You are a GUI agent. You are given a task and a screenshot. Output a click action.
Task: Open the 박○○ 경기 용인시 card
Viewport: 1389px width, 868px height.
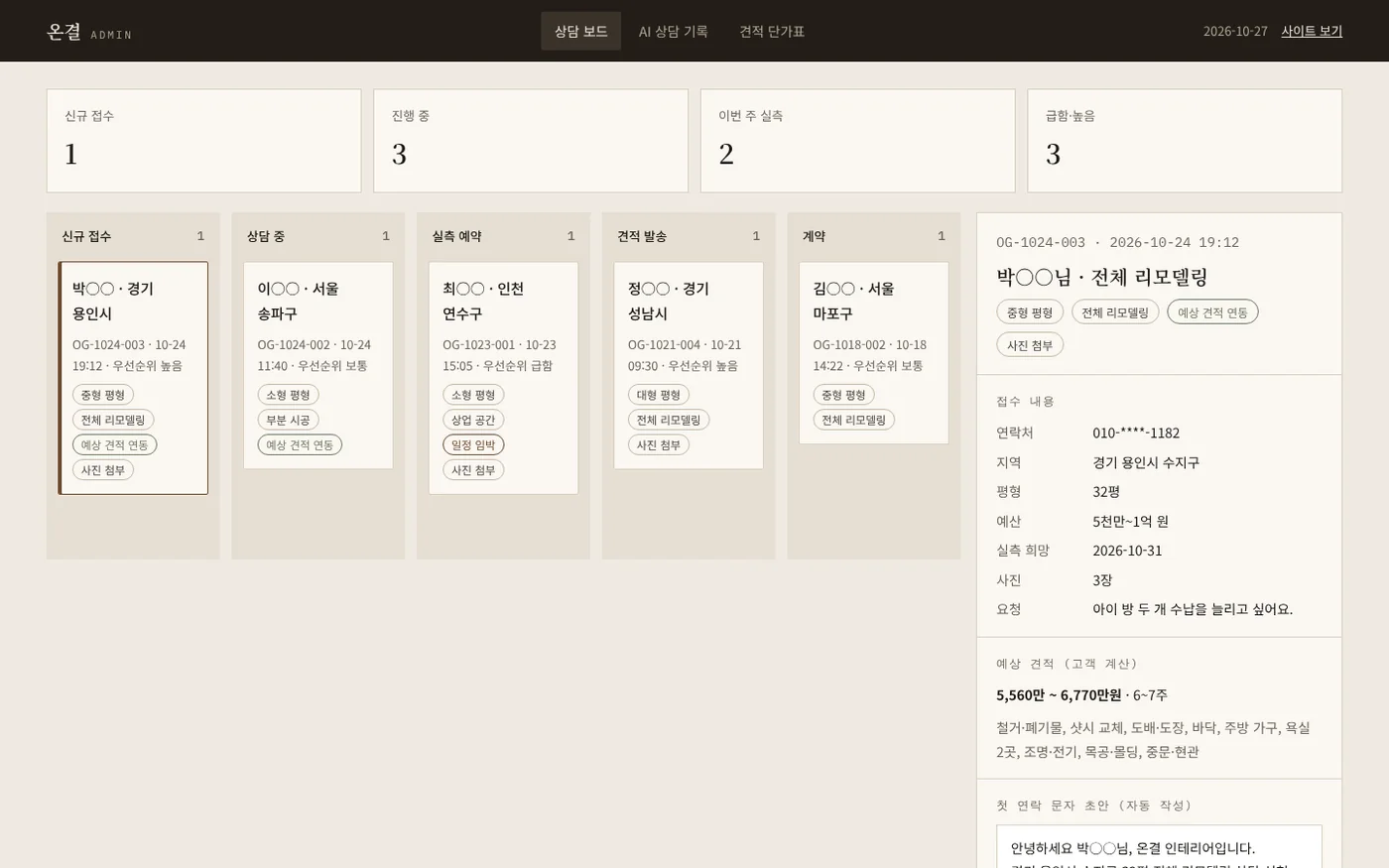coord(133,378)
